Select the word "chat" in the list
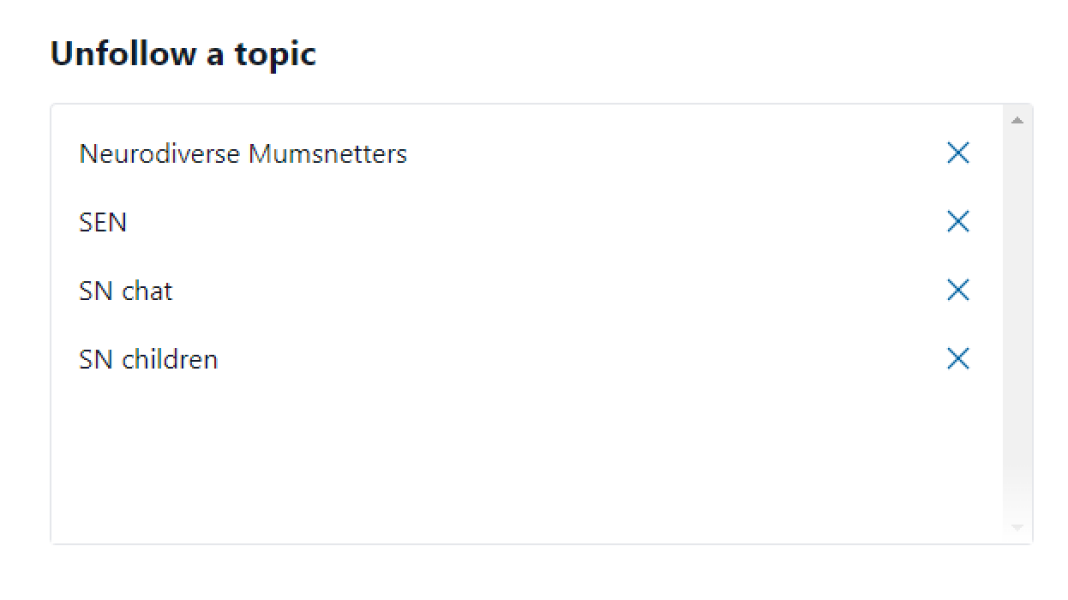Image resolution: width=1068 pixels, height=600 pixels. coord(147,291)
